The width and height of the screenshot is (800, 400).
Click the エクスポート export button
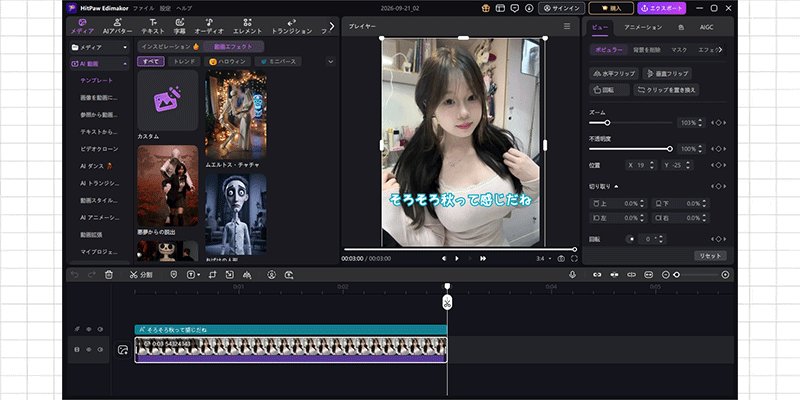click(x=662, y=8)
